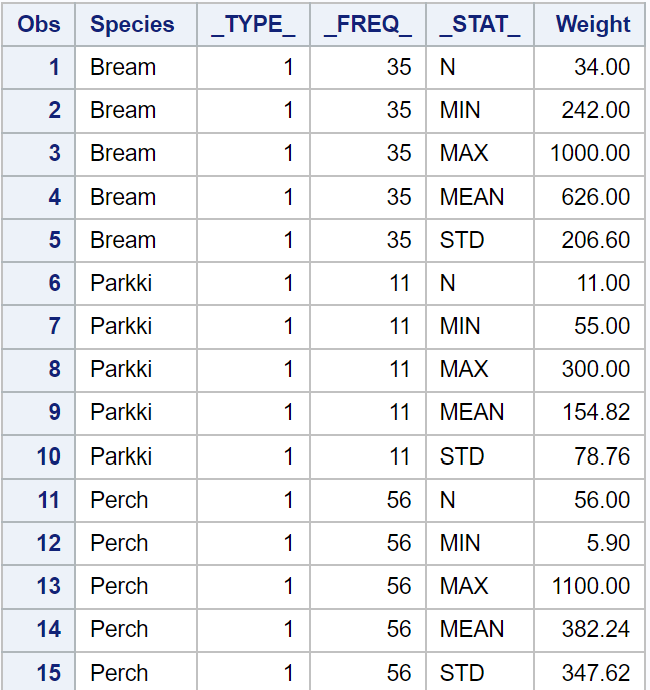The width and height of the screenshot is (650, 690).
Task: Click the Obs column header
Action: (39, 24)
